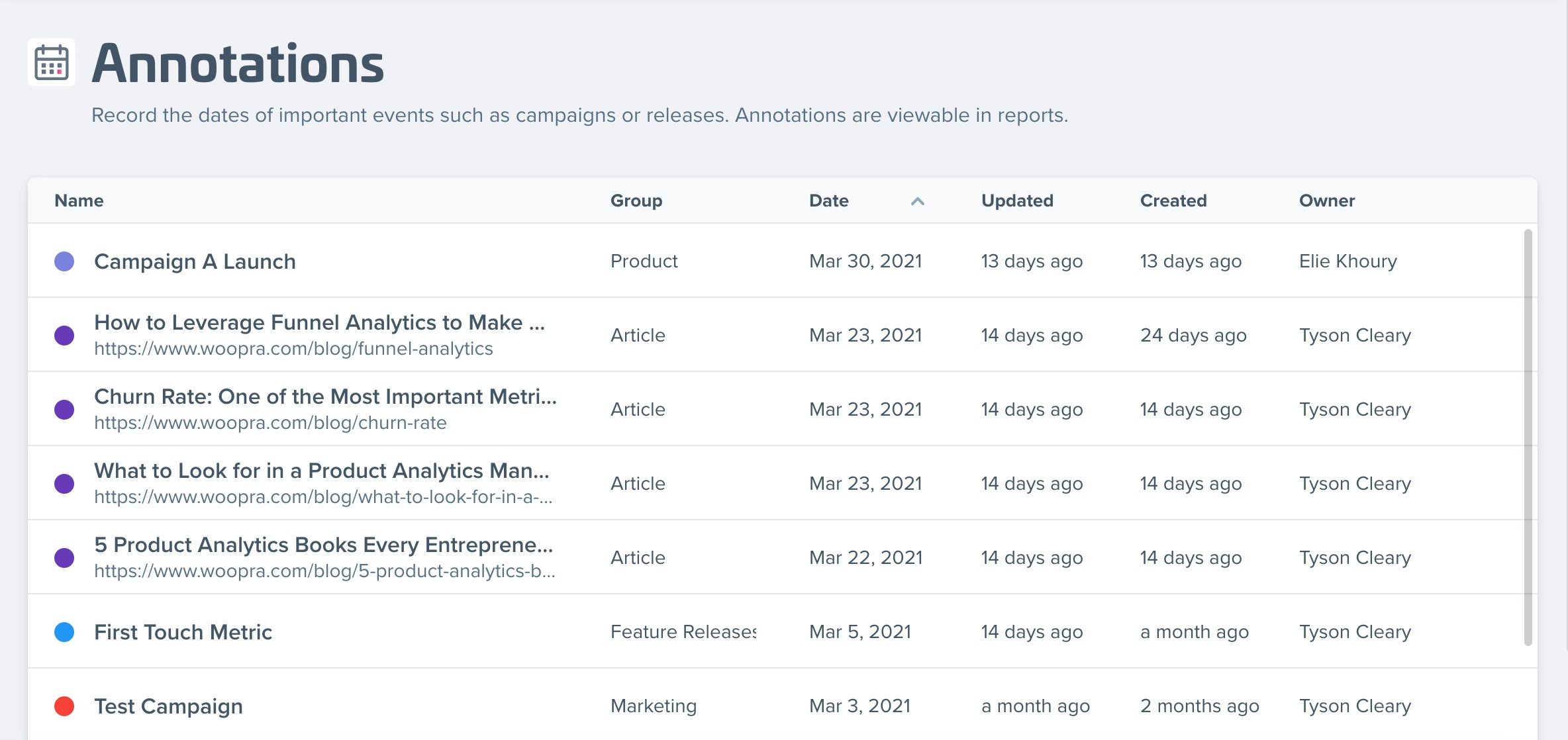This screenshot has height=740, width=1568.
Task: Open What to Look for in Product Analytics
Action: pyautogui.click(x=321, y=471)
